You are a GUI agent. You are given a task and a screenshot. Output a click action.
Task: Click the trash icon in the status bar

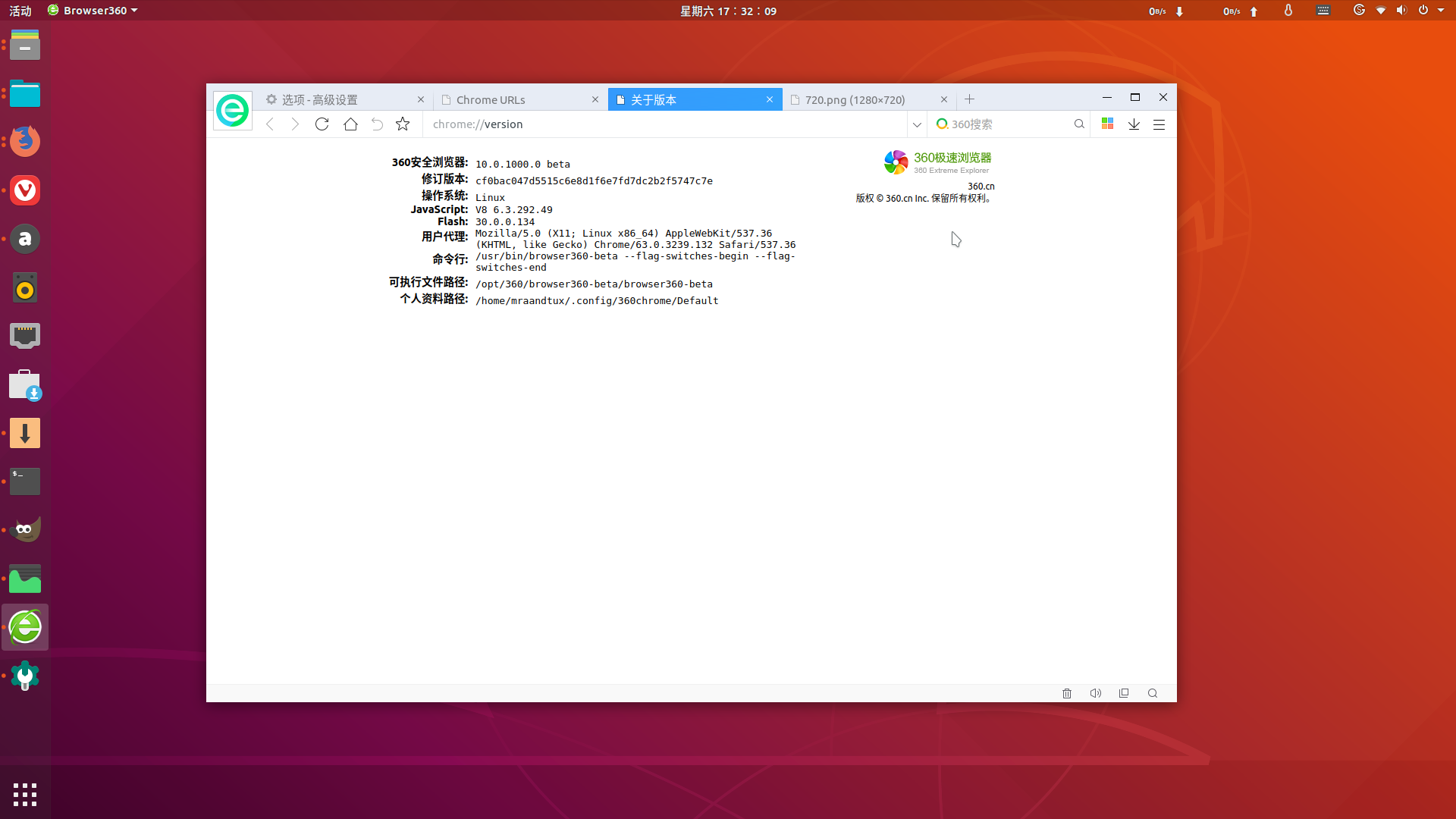(1067, 693)
